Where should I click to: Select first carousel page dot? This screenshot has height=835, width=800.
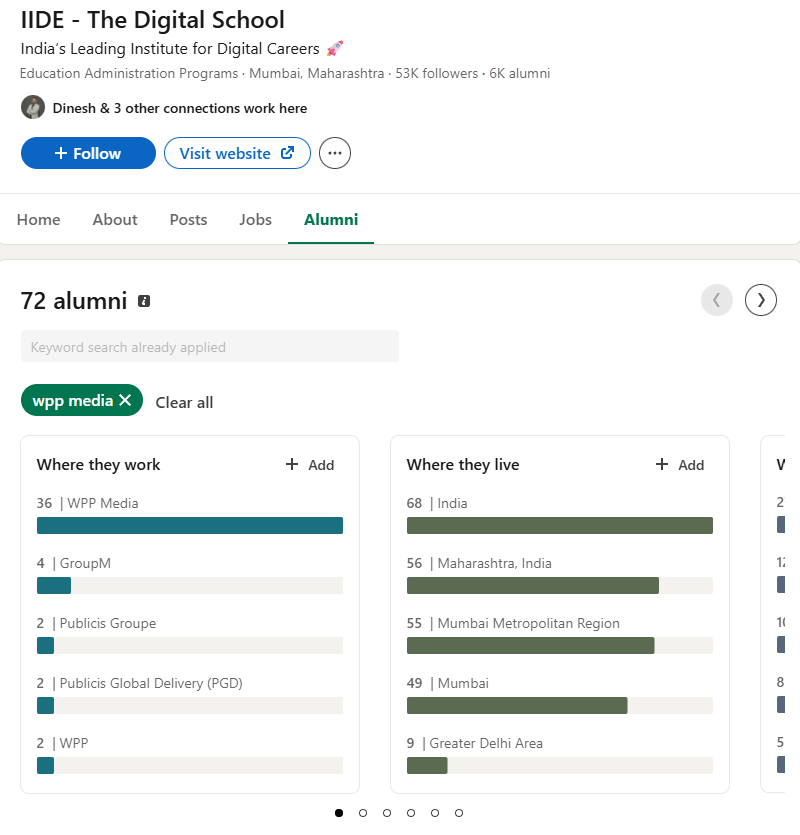[339, 813]
